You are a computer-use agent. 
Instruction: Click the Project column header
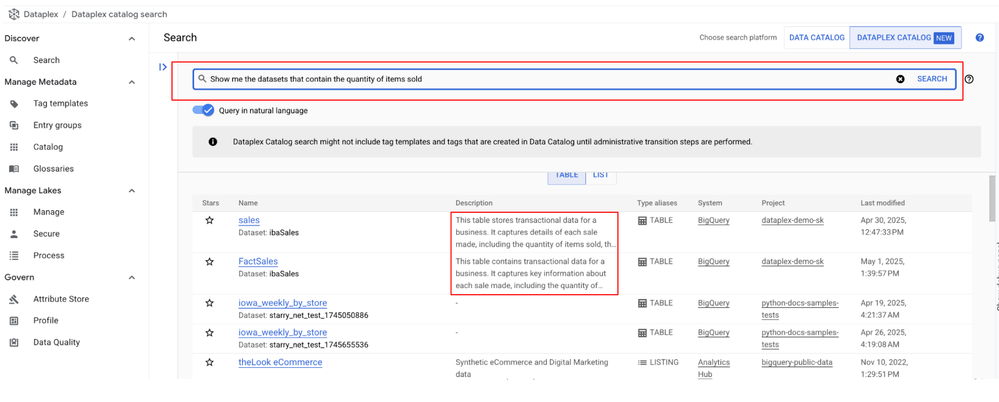(x=773, y=203)
